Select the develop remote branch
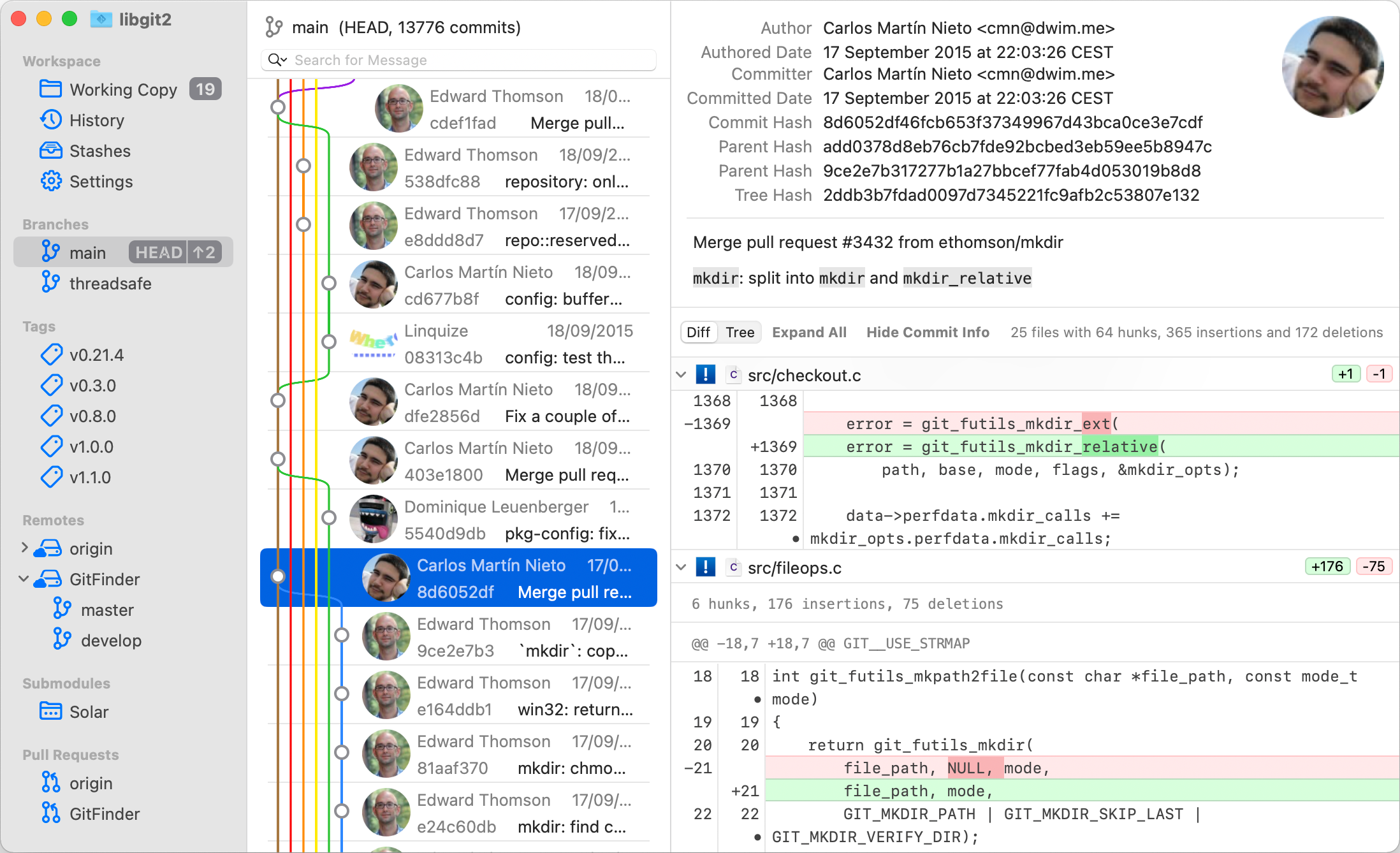This screenshot has width=1400, height=853. pyautogui.click(x=111, y=640)
